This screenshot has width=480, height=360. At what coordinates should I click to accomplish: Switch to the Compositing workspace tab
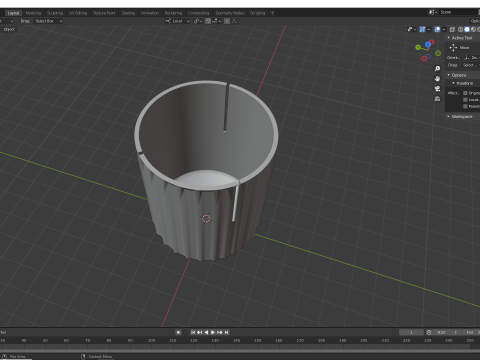pyautogui.click(x=199, y=13)
